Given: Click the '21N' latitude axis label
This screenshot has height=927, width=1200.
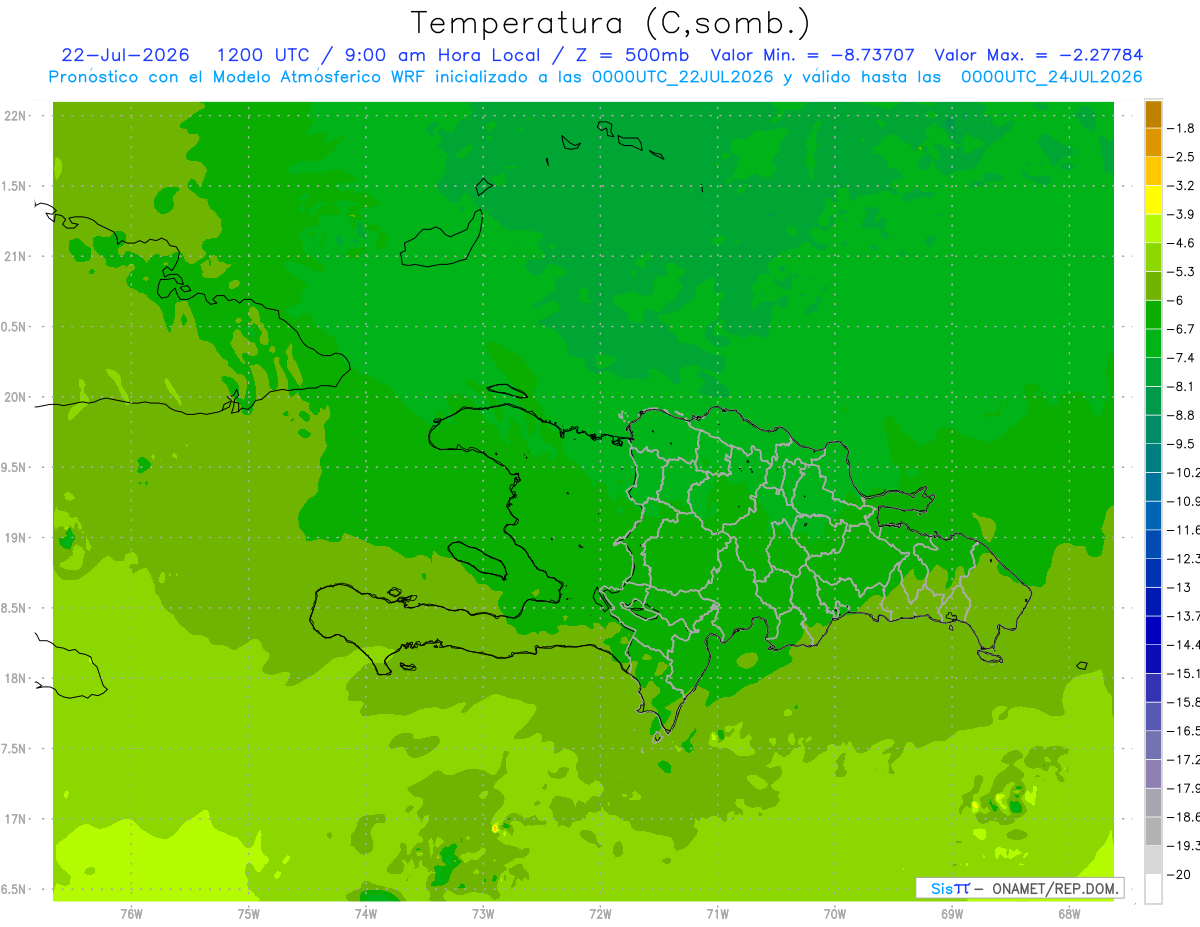Looking at the screenshot, I should [17, 256].
